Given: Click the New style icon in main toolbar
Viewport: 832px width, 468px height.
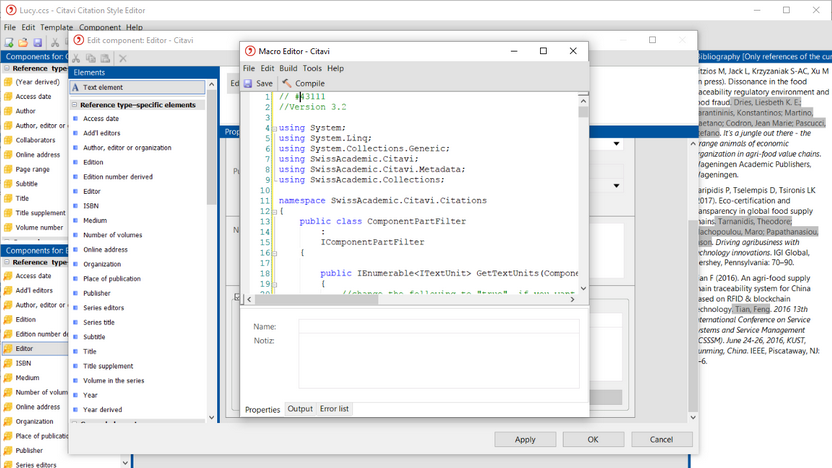Looking at the screenshot, I should point(9,42).
